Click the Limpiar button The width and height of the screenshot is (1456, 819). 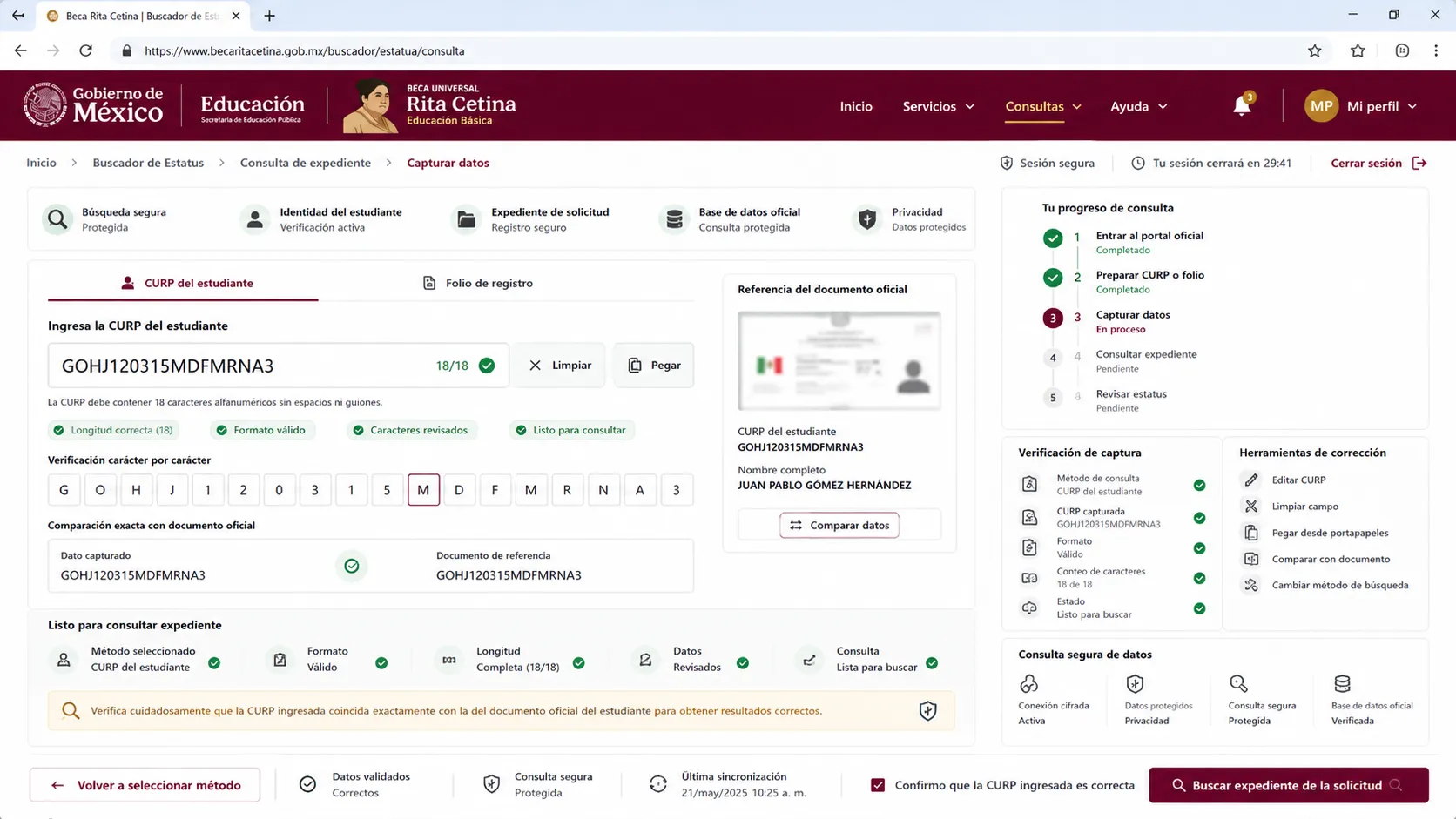(560, 366)
